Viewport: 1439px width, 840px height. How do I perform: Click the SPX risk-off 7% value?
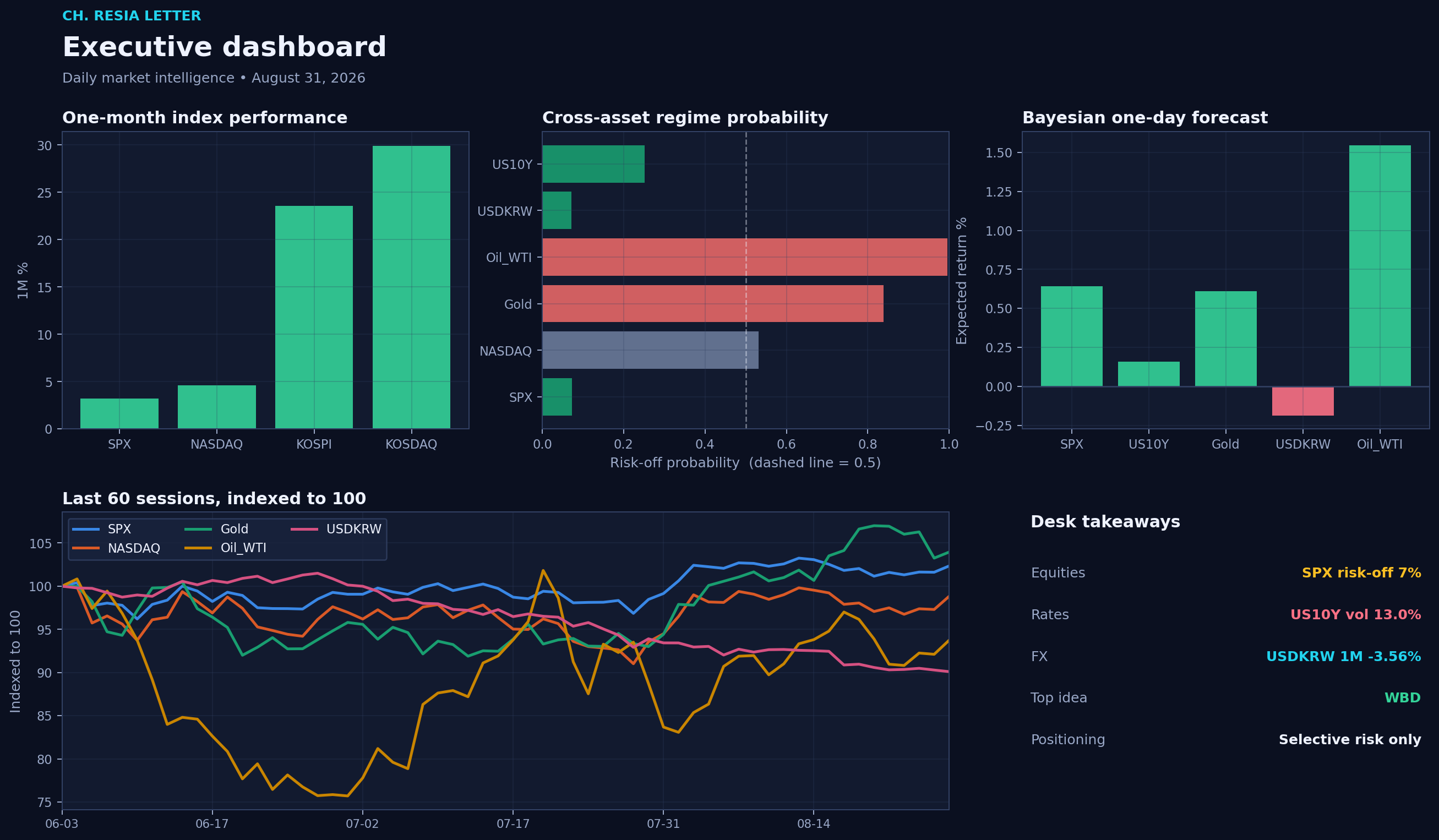coord(1361,573)
